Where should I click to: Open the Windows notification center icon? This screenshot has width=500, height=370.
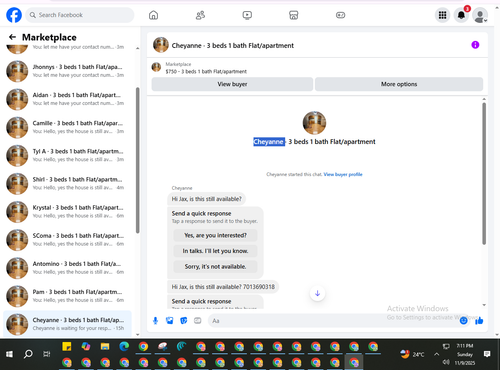[x=487, y=354]
